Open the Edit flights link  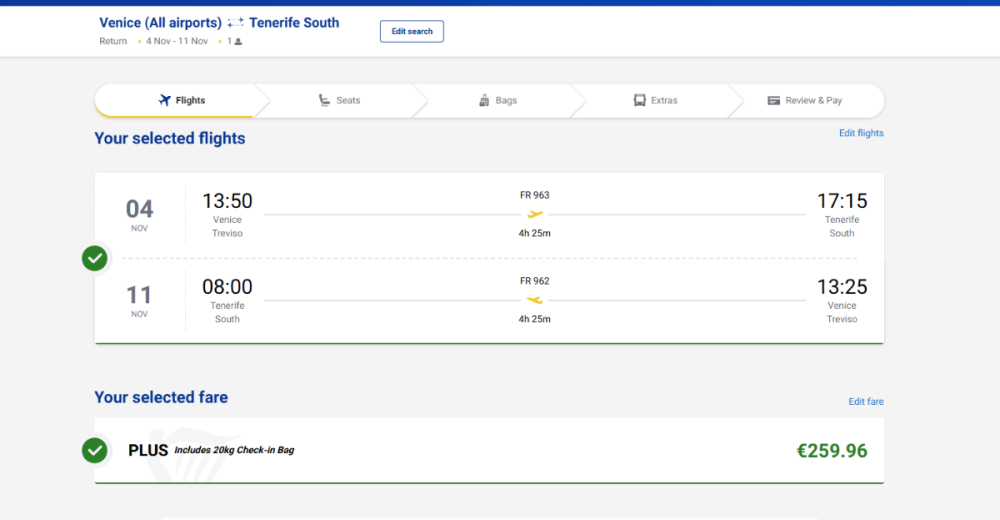point(861,133)
